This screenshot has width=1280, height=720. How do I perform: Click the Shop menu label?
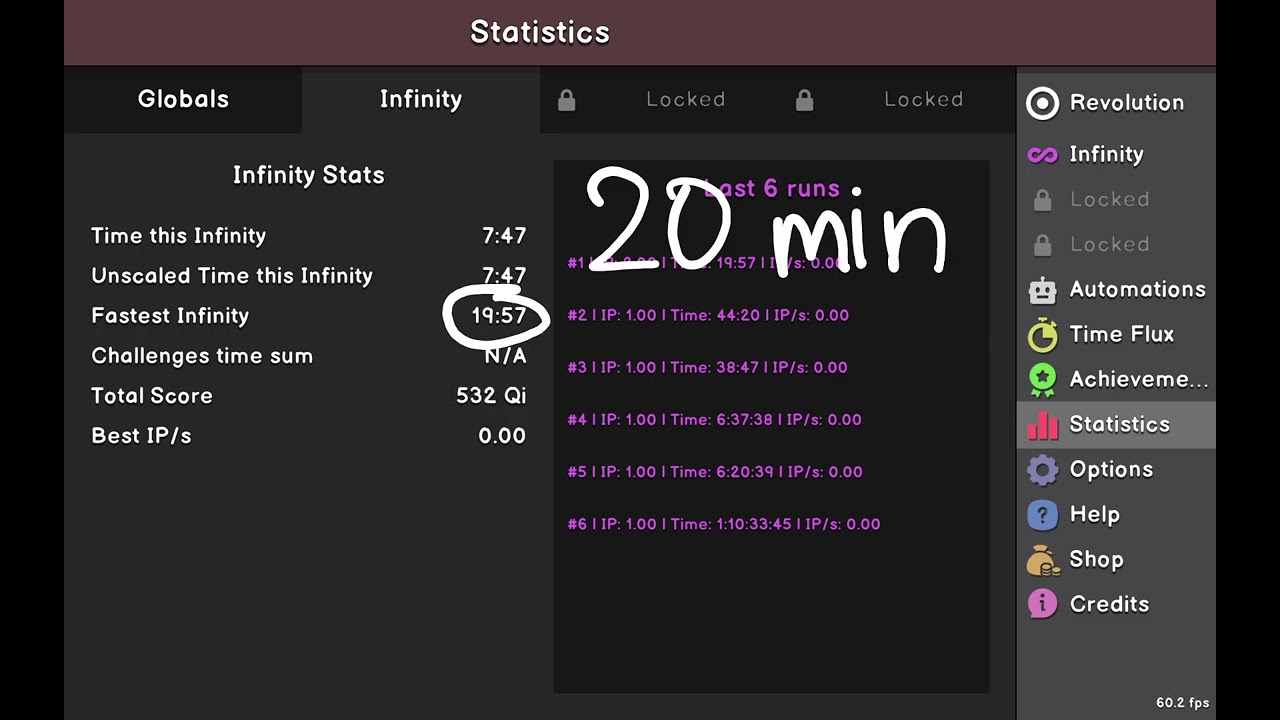1096,560
